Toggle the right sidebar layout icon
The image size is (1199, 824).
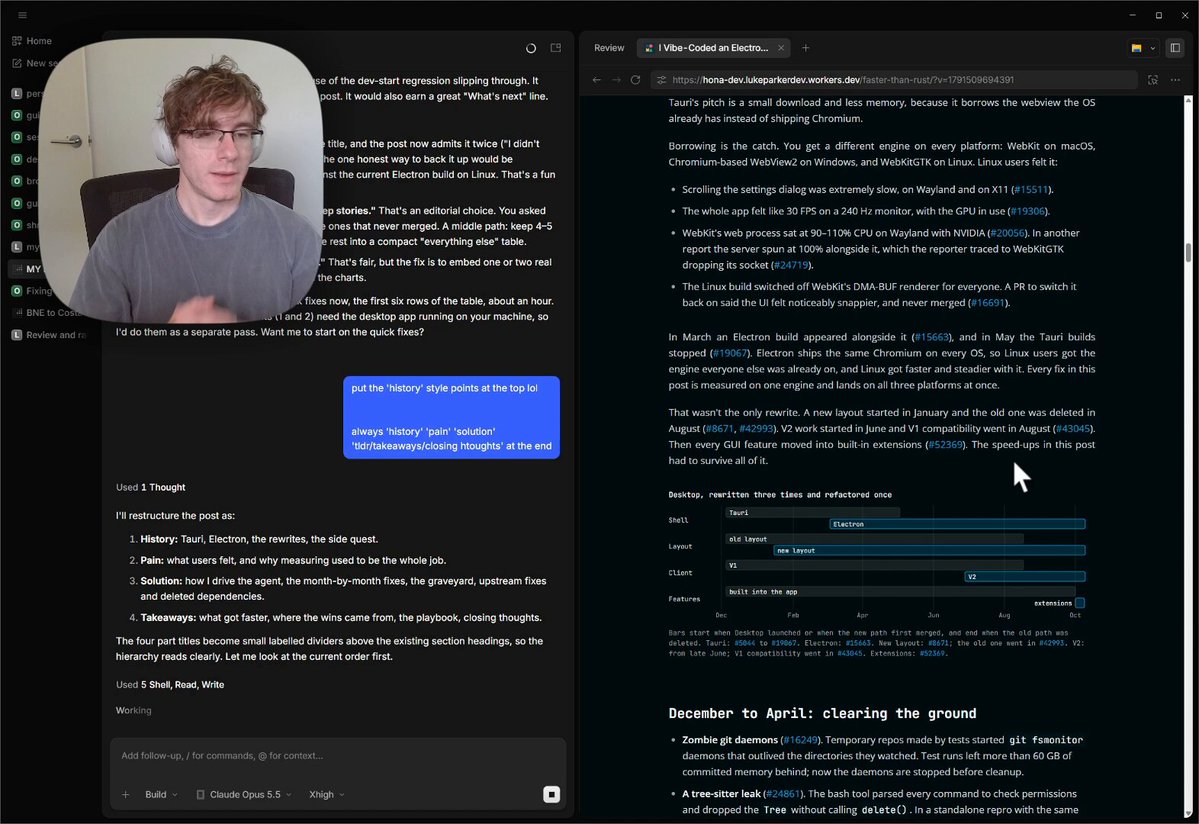pos(1175,48)
